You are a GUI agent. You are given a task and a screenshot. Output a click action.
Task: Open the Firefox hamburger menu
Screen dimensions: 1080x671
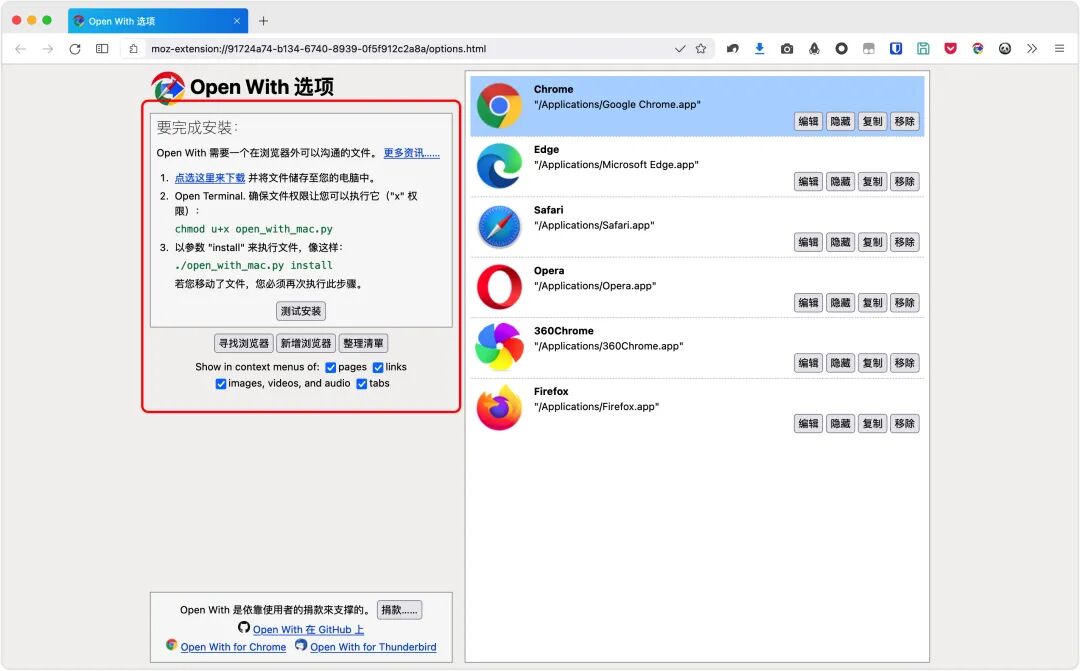(1059, 49)
